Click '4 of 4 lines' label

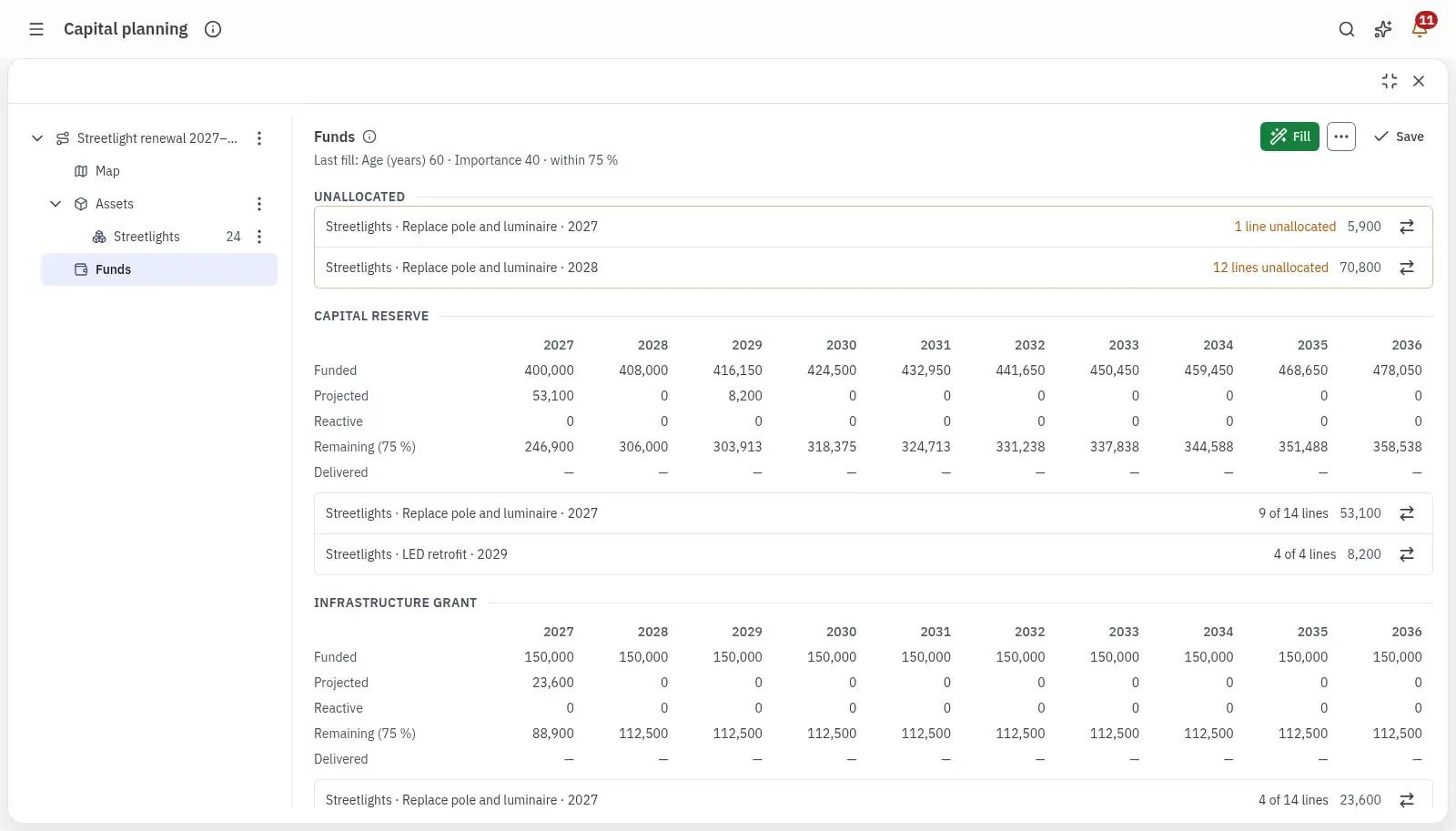coord(1305,554)
